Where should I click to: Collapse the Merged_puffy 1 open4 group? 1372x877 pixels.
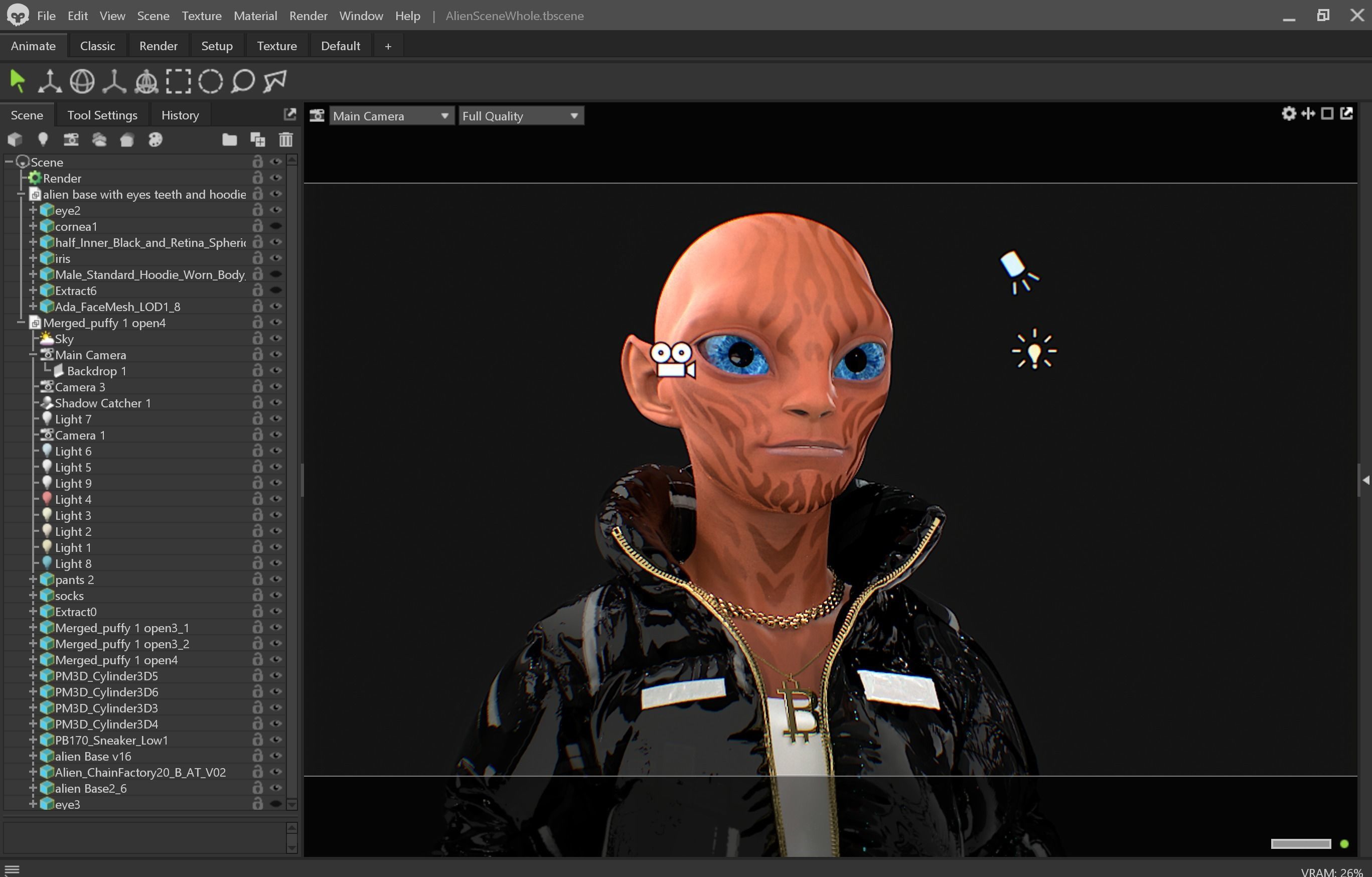[x=21, y=322]
